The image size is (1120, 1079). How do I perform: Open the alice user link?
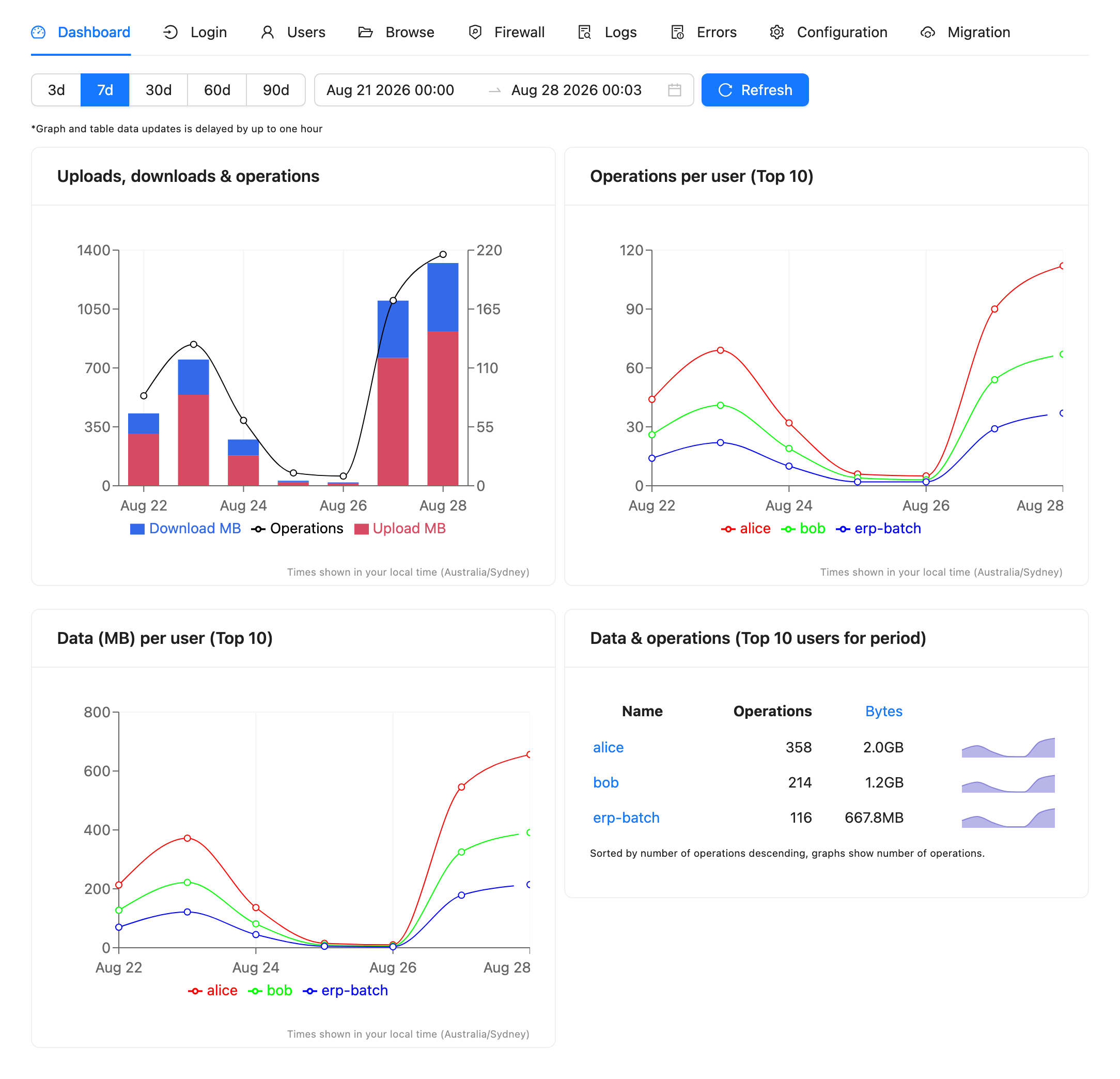click(608, 747)
